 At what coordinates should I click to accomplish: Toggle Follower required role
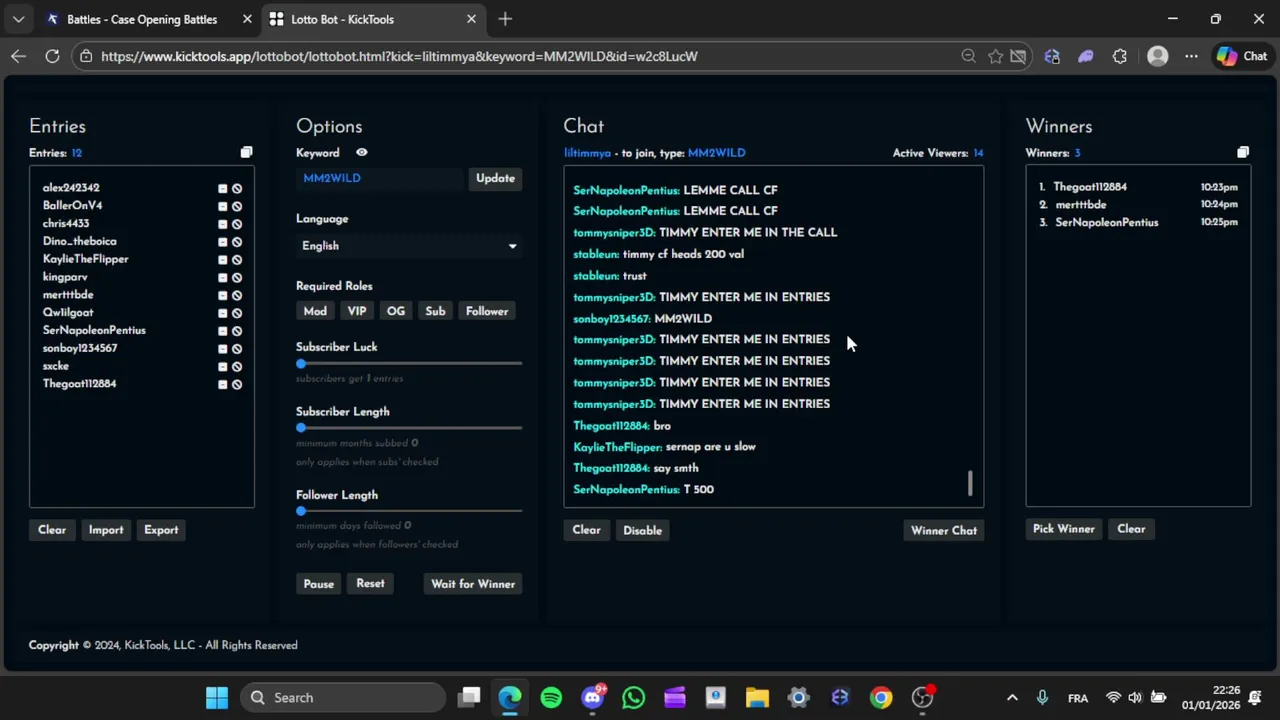point(487,311)
